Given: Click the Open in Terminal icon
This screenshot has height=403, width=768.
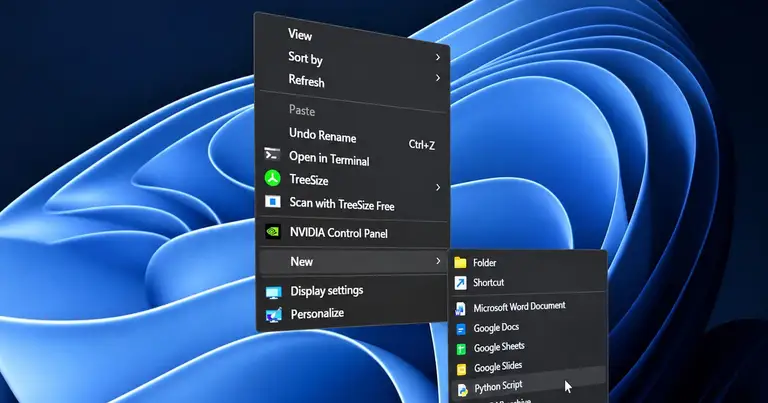Looking at the screenshot, I should coord(272,154).
